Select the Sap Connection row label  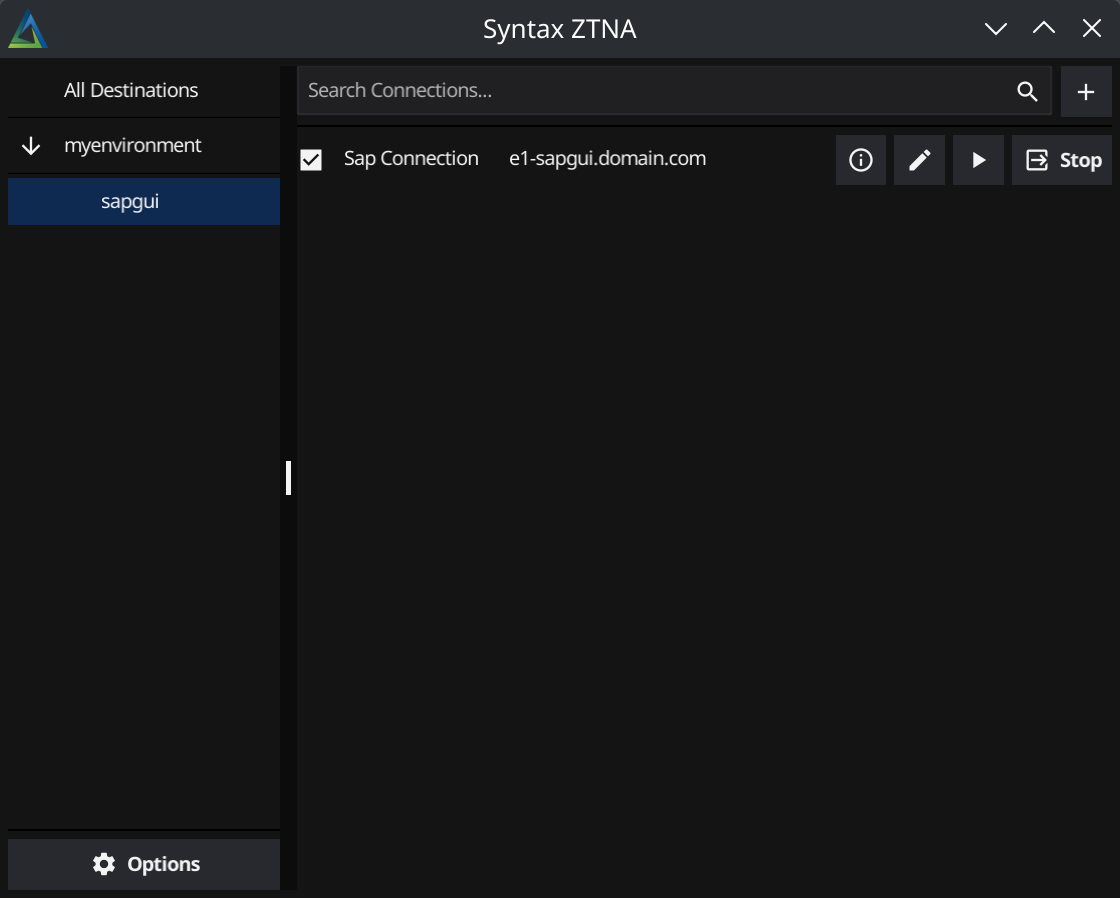click(x=411, y=158)
